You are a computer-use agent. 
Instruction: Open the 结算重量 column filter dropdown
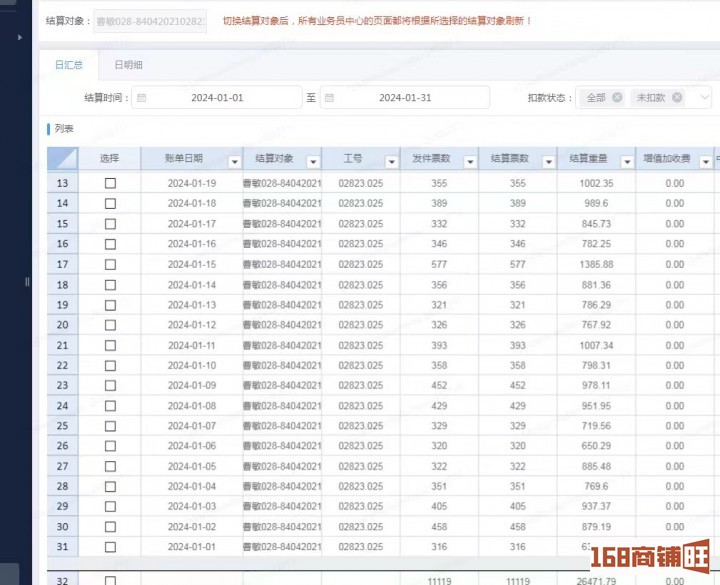pos(626,161)
